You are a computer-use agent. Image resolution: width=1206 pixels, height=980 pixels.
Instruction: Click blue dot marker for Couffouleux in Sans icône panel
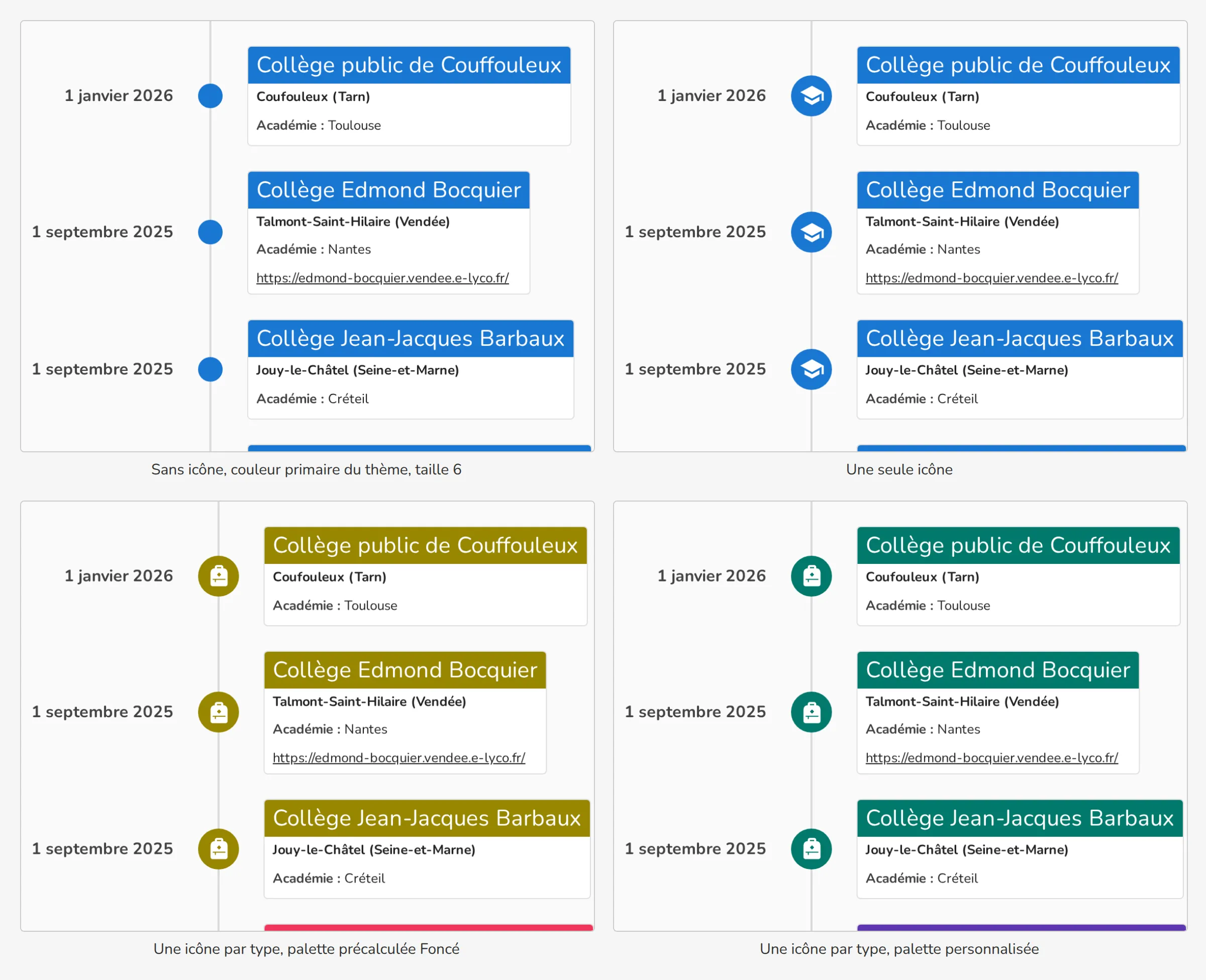[x=210, y=96]
